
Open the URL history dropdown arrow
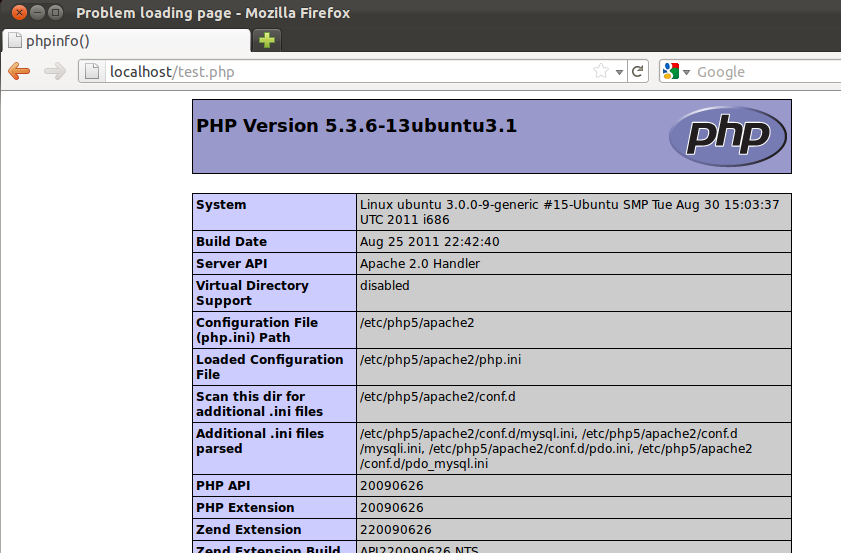coord(619,72)
